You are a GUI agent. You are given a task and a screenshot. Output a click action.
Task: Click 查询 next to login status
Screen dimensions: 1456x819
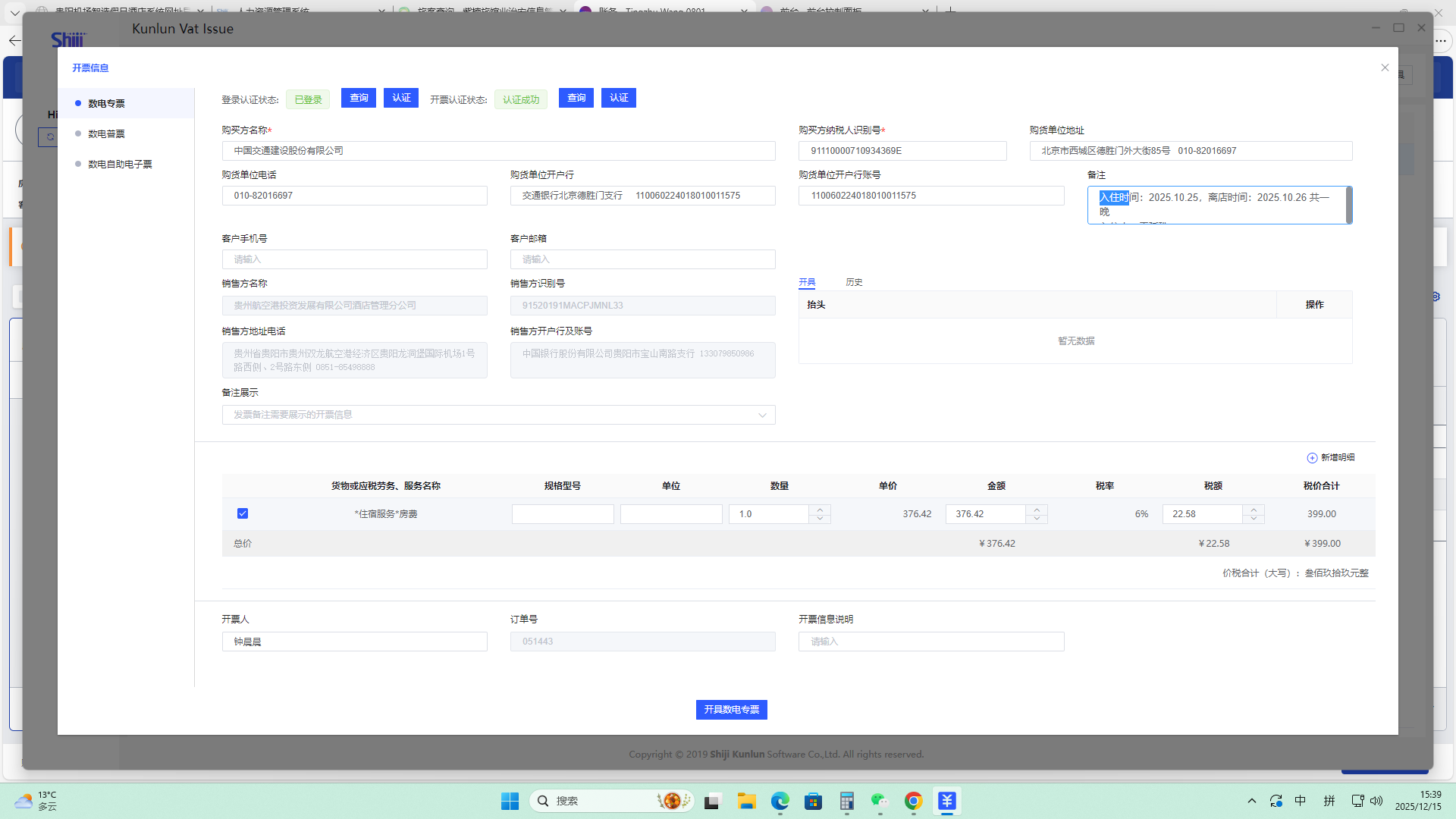tap(359, 98)
